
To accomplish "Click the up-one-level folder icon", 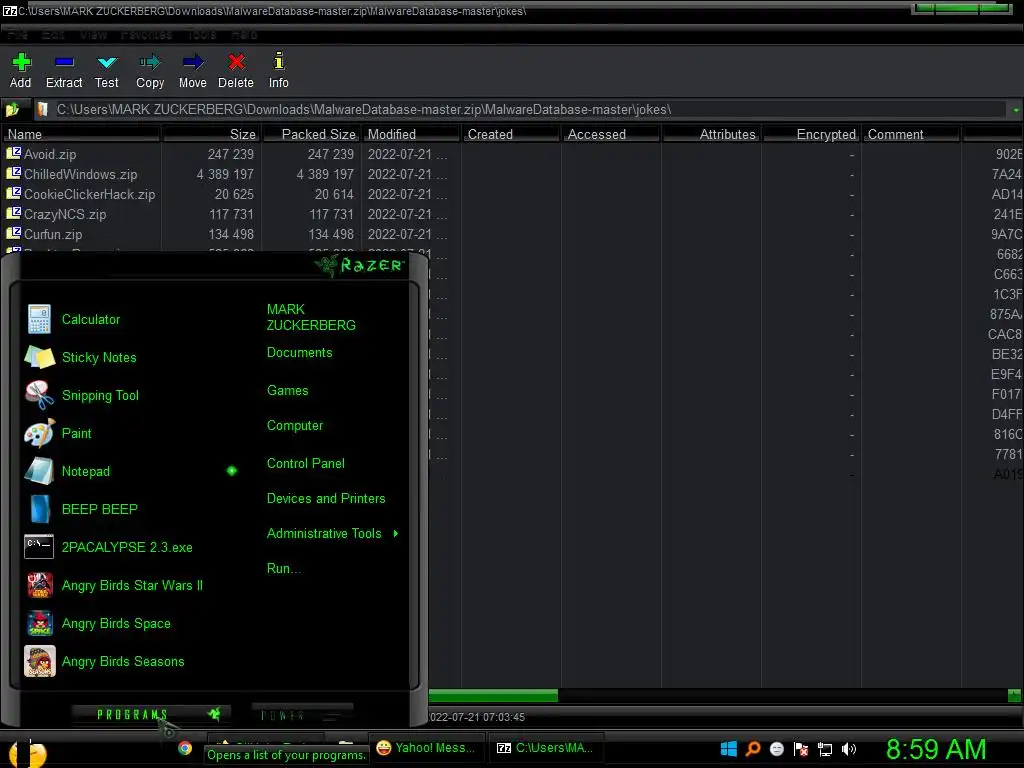I will click(12, 110).
